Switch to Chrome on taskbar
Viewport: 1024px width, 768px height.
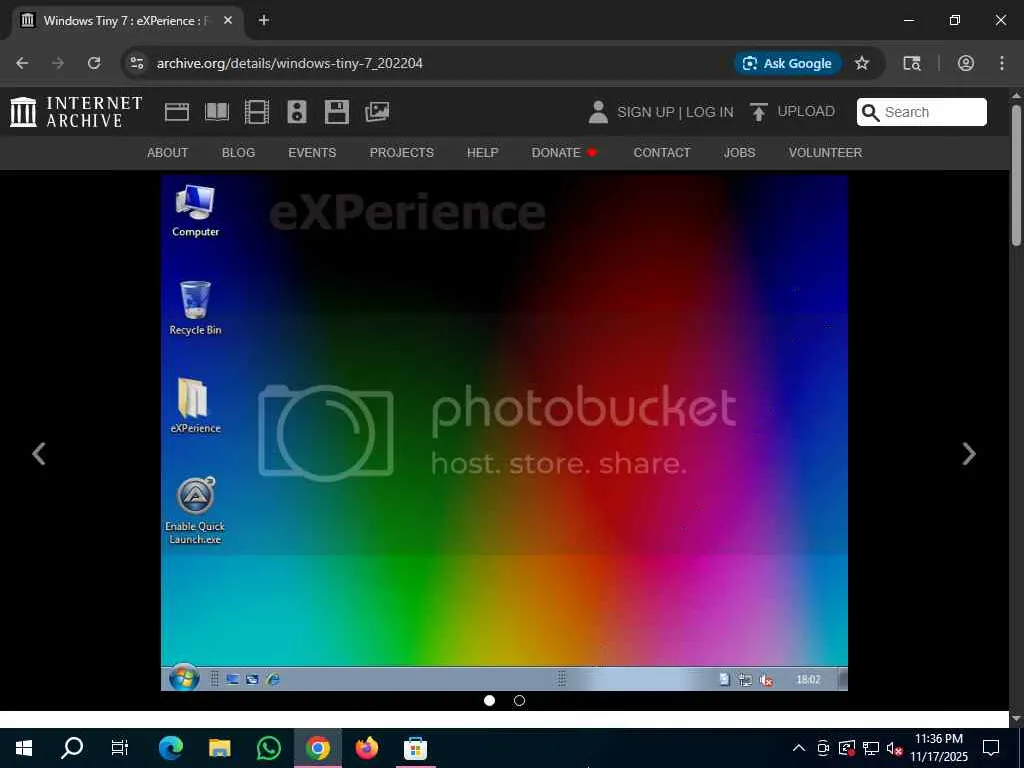click(317, 748)
